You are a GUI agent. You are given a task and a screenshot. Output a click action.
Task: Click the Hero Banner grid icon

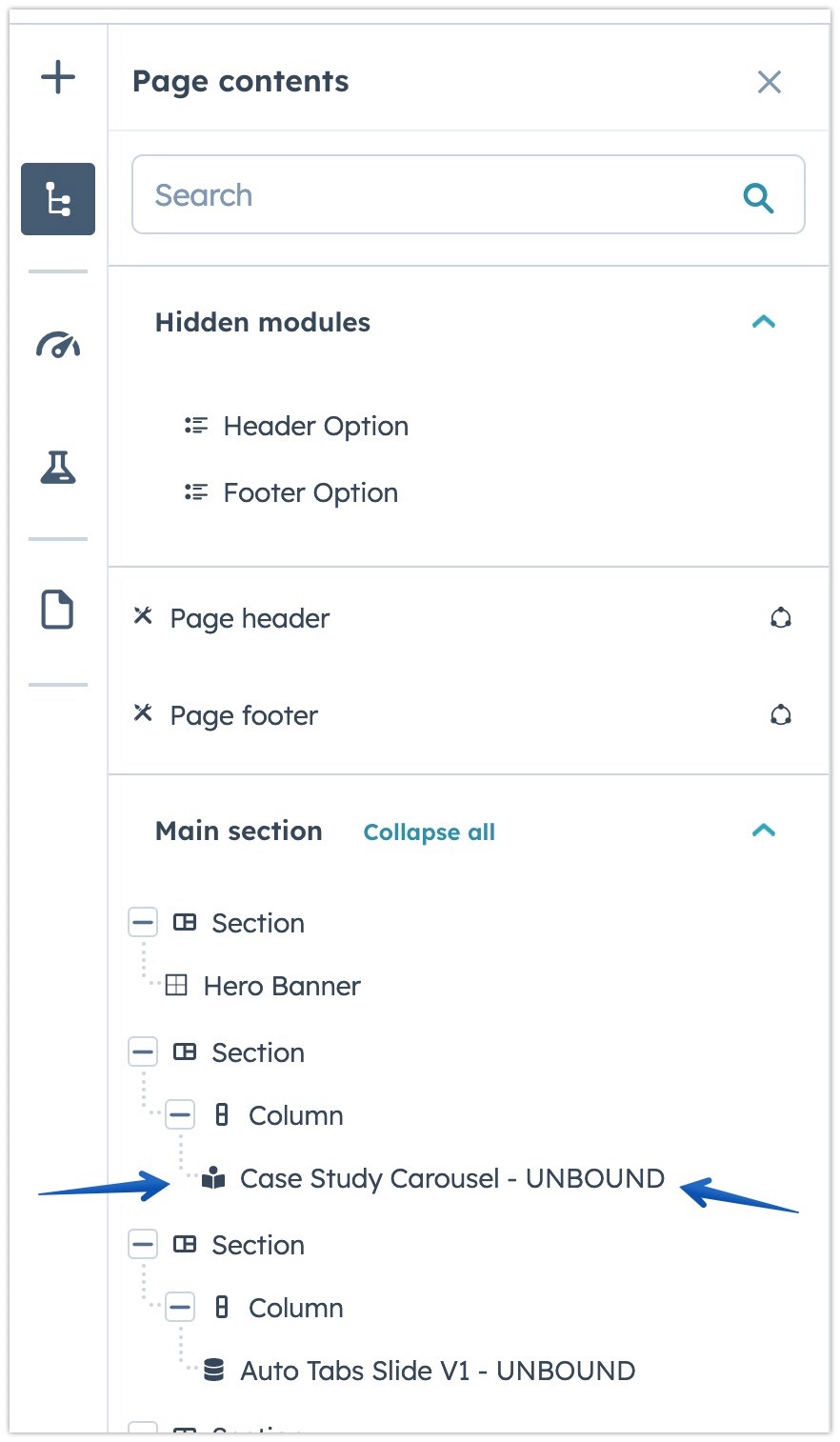pos(176,986)
